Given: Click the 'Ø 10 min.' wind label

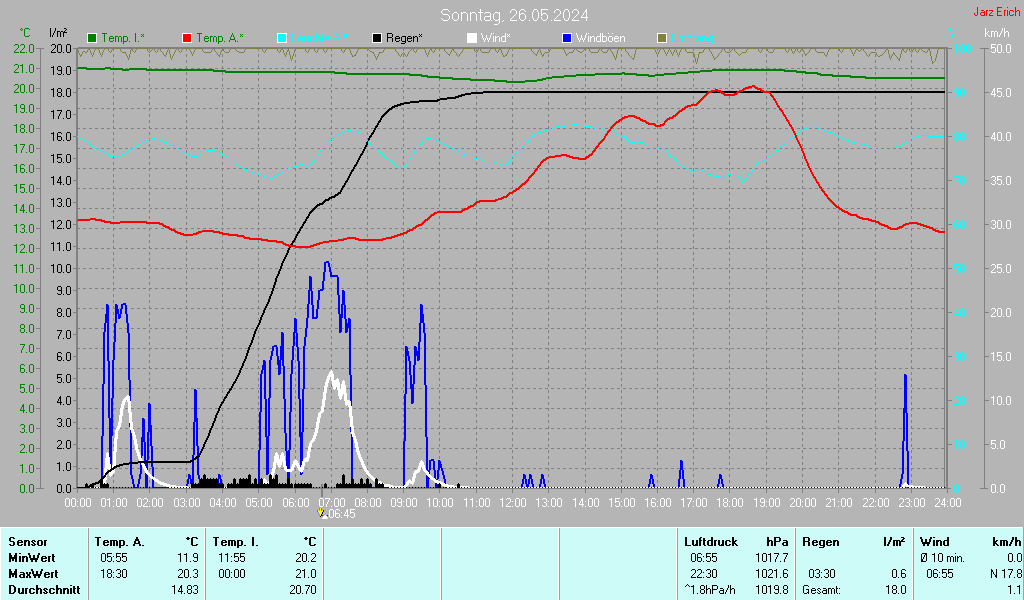Looking at the screenshot, I should (942, 558).
